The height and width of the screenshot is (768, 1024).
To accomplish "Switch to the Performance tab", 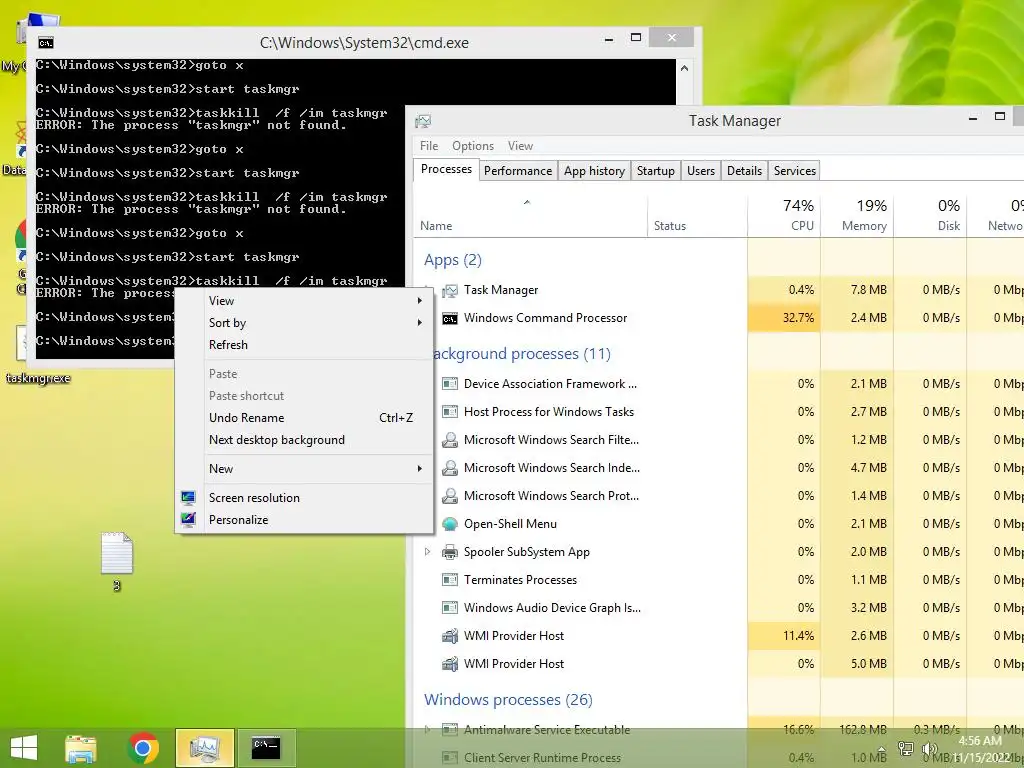I will (518, 170).
